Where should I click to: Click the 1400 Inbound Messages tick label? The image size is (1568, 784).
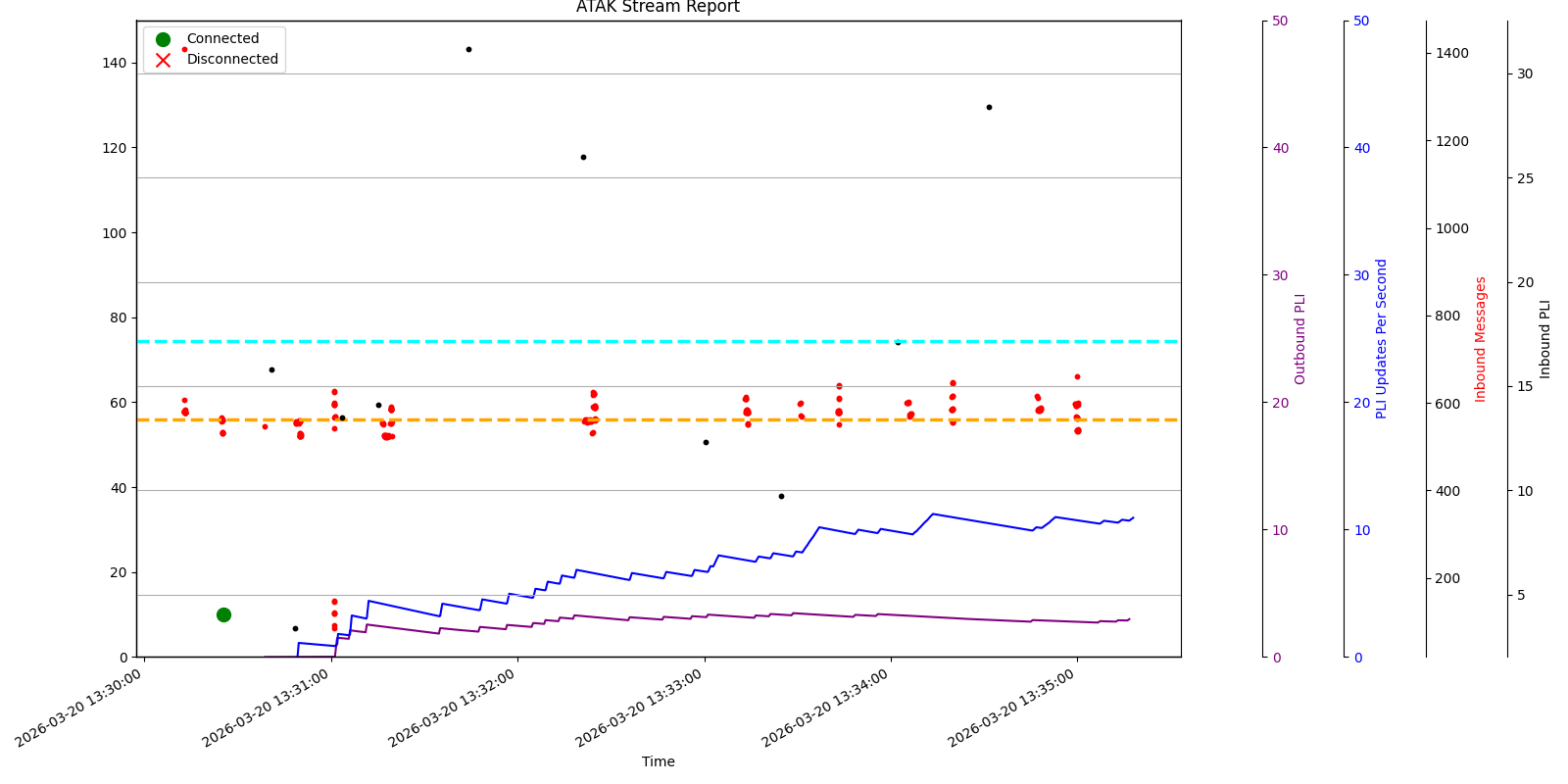[x=1452, y=53]
